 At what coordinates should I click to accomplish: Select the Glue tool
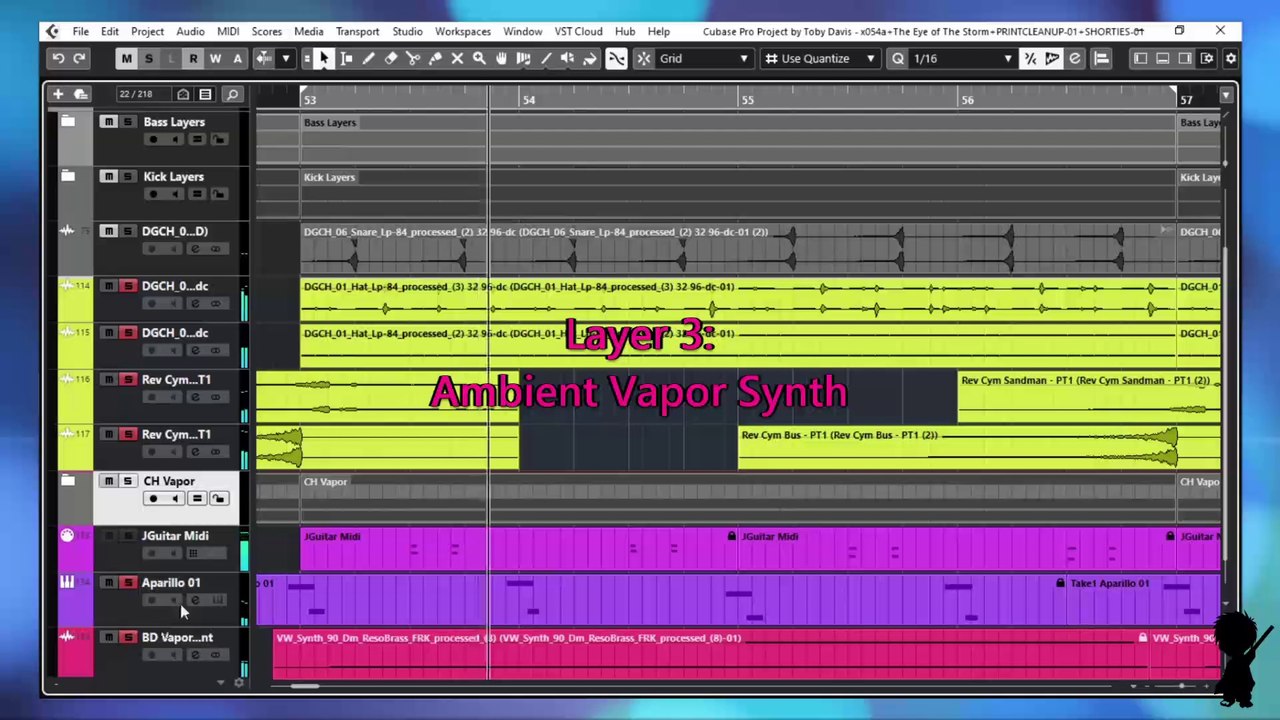[x=435, y=59]
